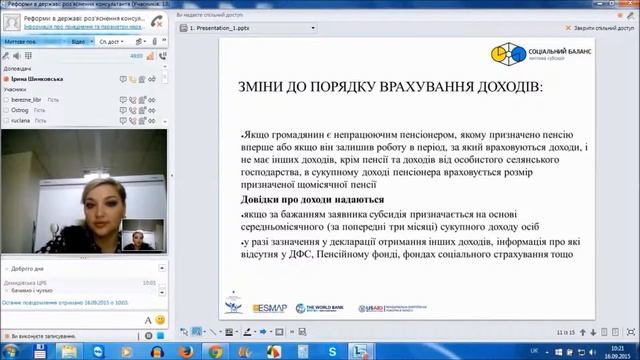
Task: Click the muted phone icon for berezne_libr
Action: pos(133,100)
